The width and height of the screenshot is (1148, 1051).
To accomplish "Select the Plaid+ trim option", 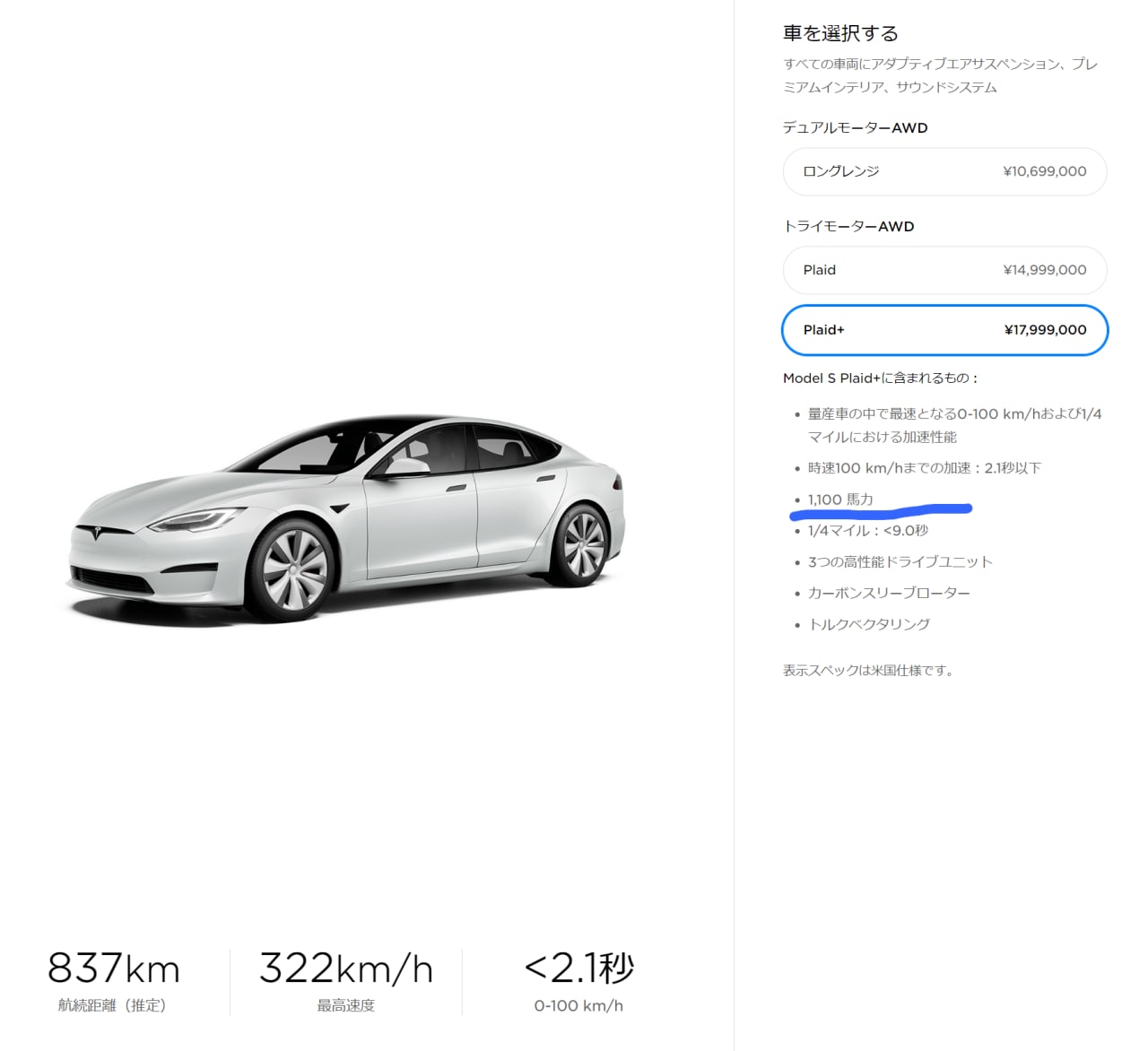I will pyautogui.click(x=944, y=330).
